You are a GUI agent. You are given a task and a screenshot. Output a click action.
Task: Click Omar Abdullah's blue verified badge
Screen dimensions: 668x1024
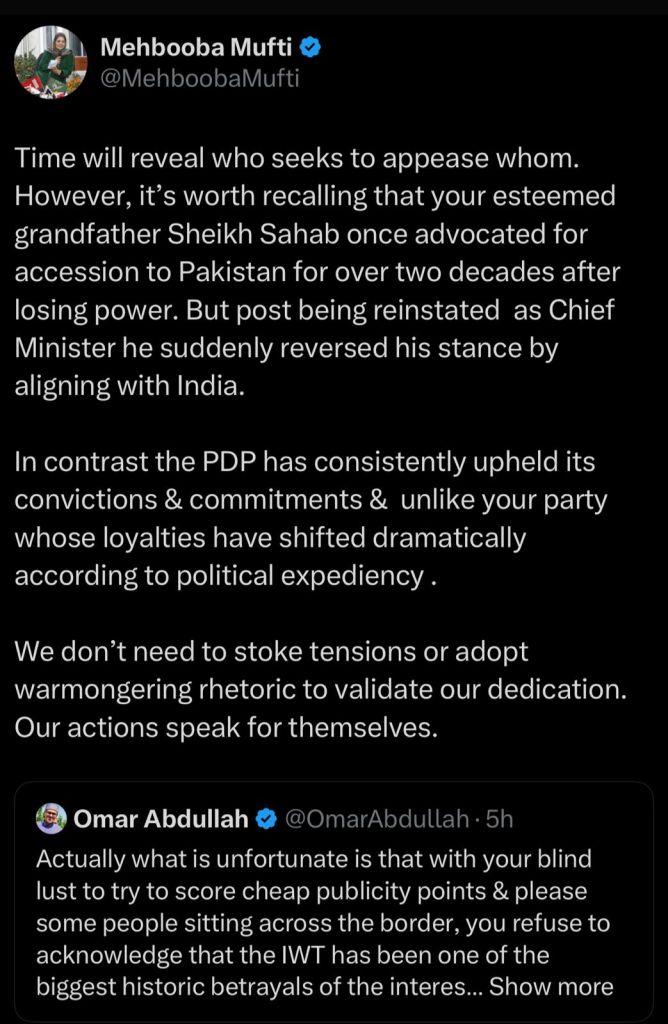coord(267,820)
